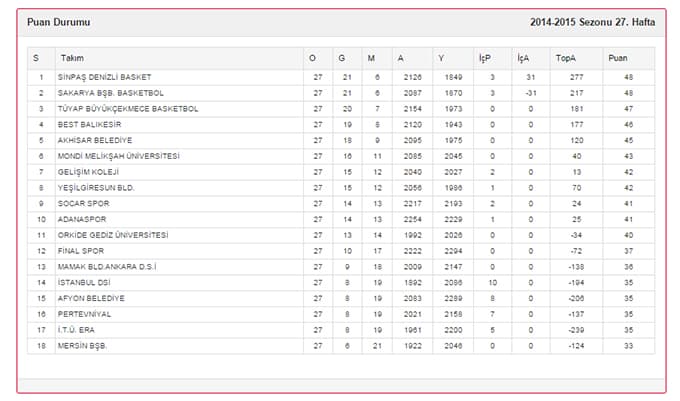This screenshot has height=401, width=680.
Task: Select İSTANBUL DSİ team row
Action: pos(341,283)
